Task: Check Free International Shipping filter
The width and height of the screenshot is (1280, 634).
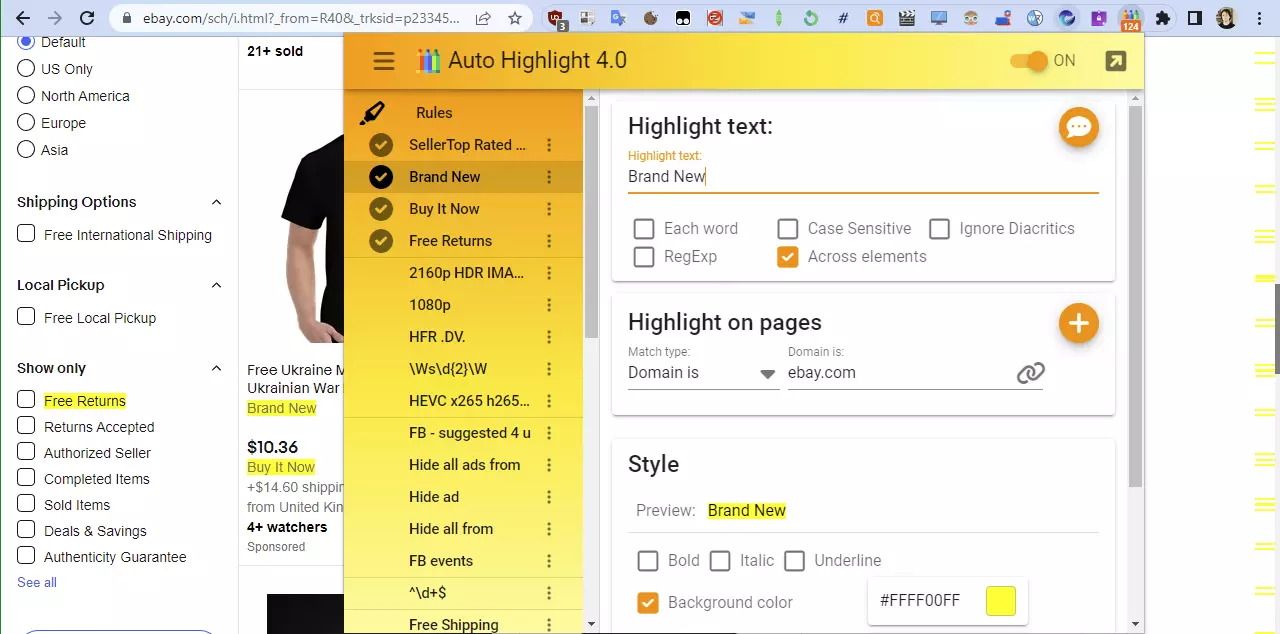Action: point(26,235)
